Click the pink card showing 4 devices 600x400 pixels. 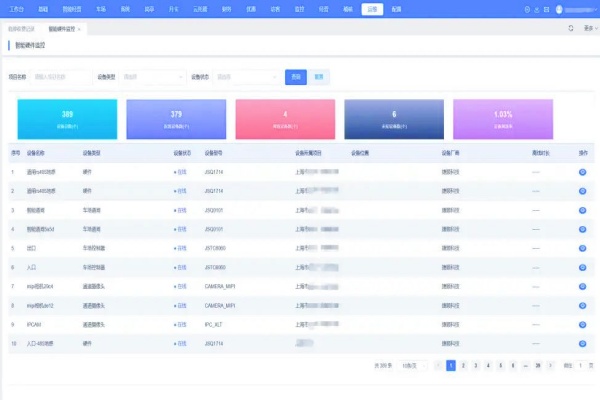click(285, 119)
